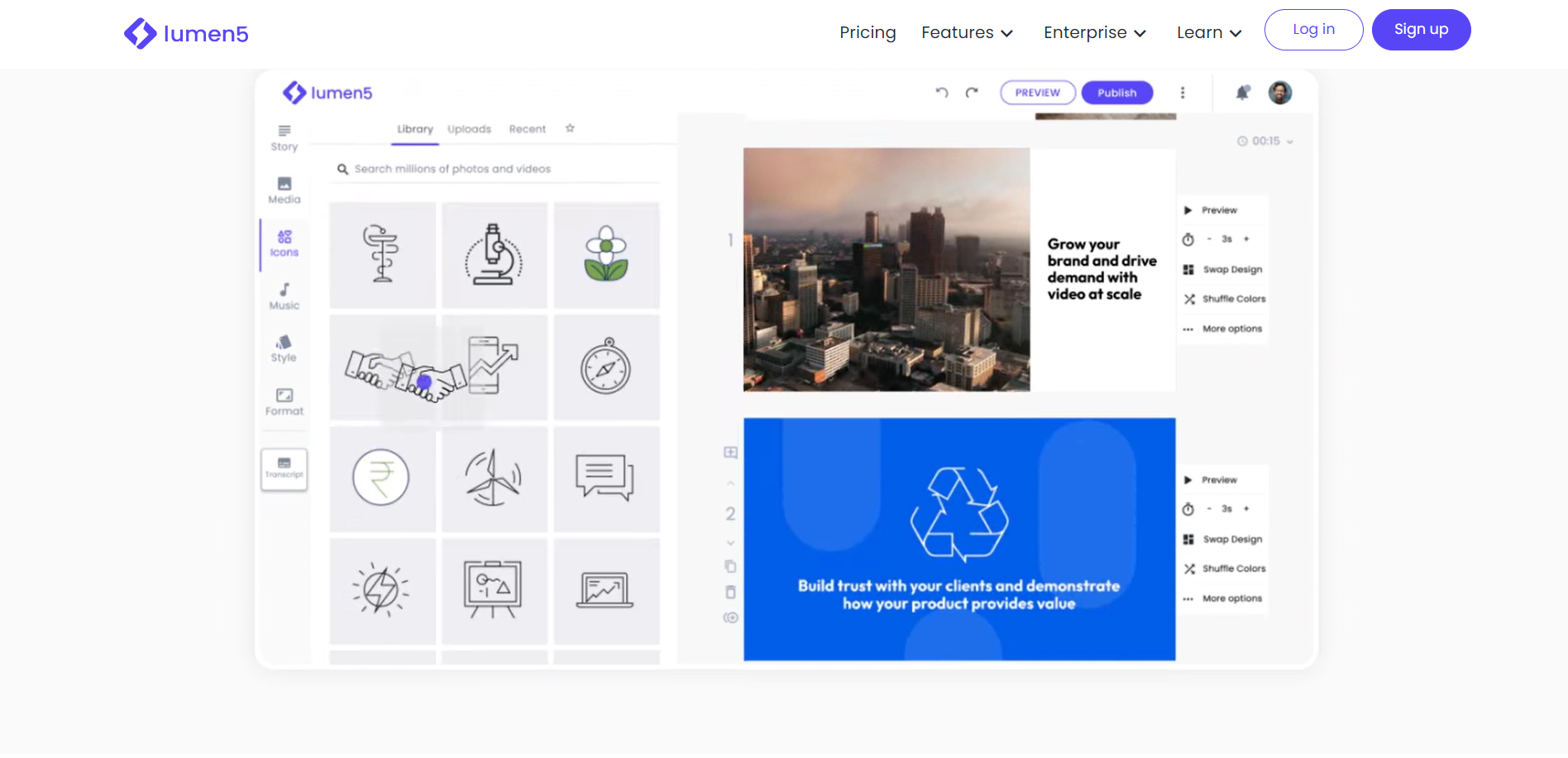This screenshot has width=1568, height=758.
Task: Expand the Features dropdown menu
Action: click(967, 32)
